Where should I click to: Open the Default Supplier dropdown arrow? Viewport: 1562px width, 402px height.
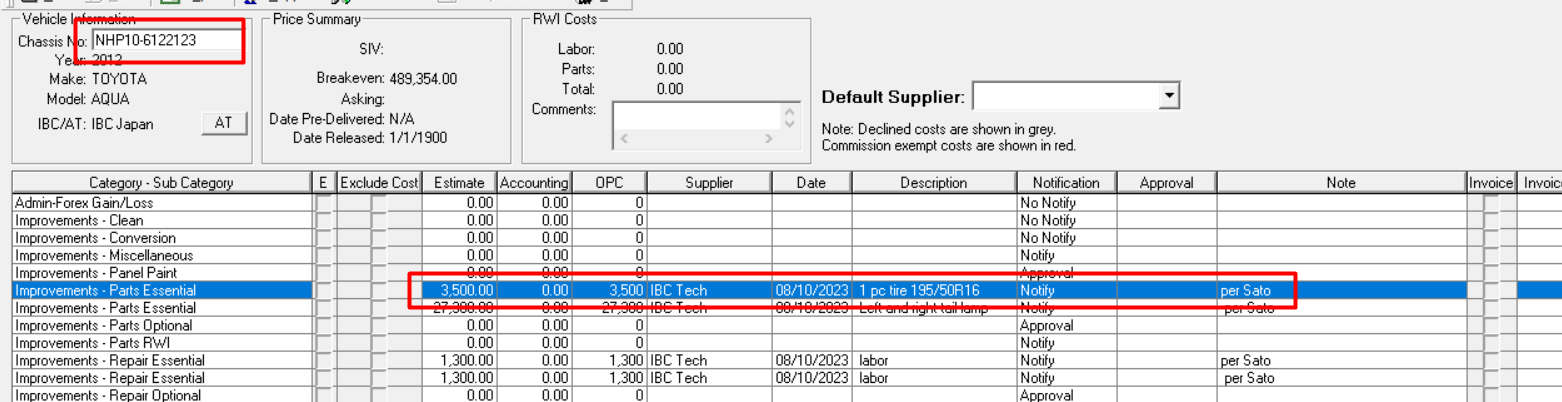(x=1168, y=96)
